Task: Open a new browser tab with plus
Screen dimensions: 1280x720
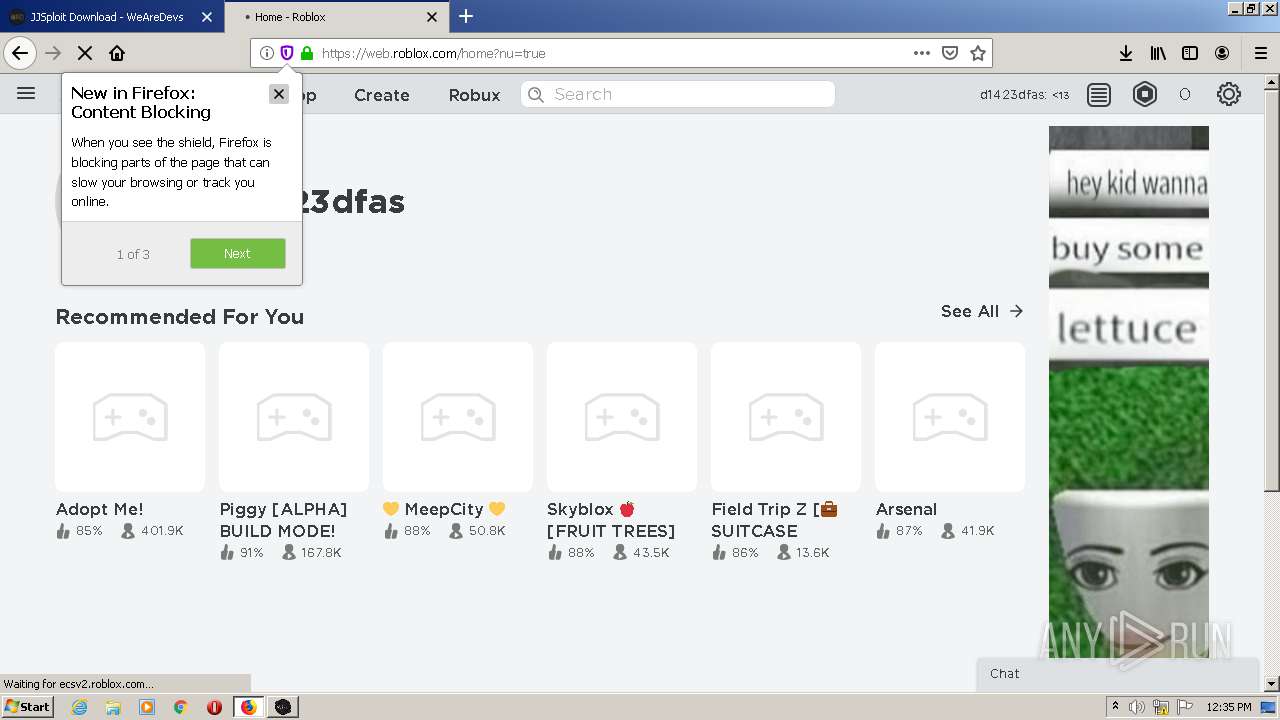Action: [x=466, y=16]
